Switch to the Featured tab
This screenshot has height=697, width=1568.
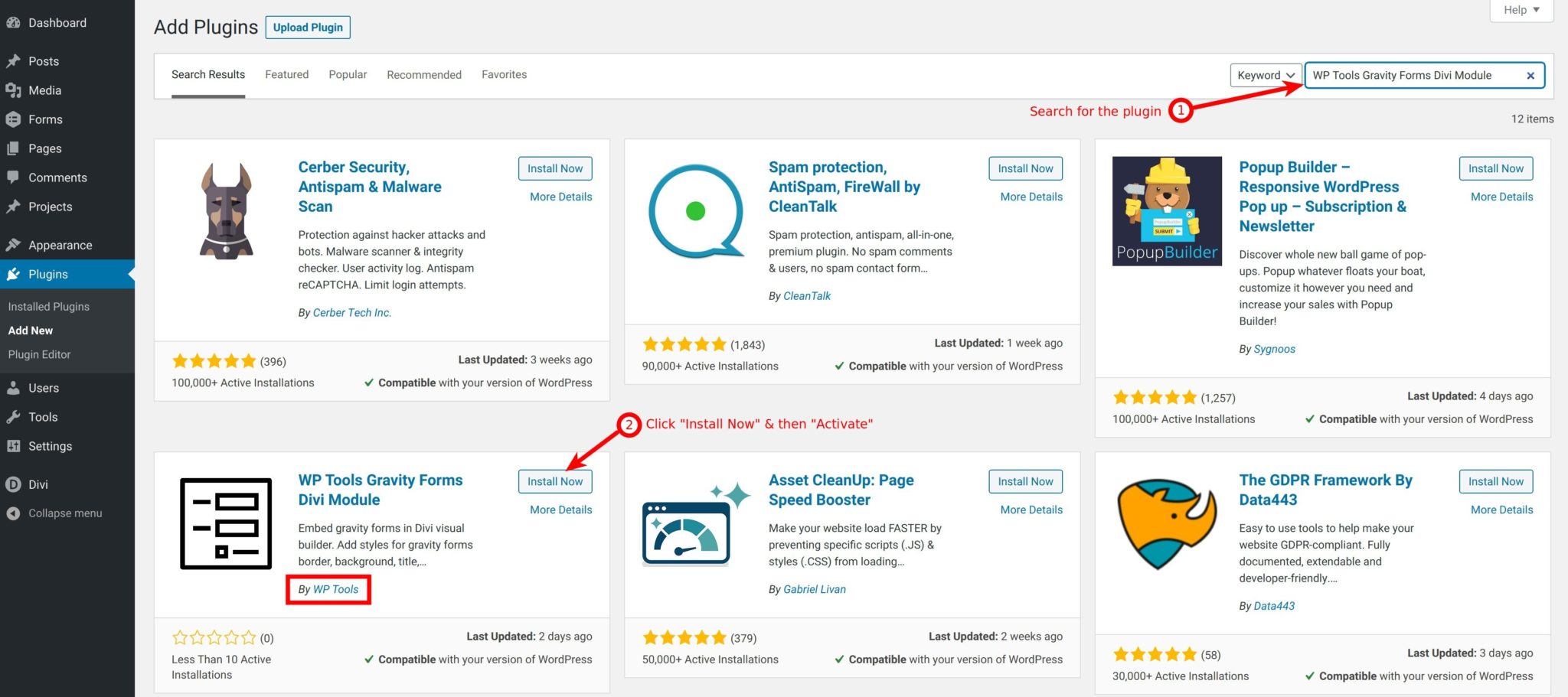pos(286,74)
